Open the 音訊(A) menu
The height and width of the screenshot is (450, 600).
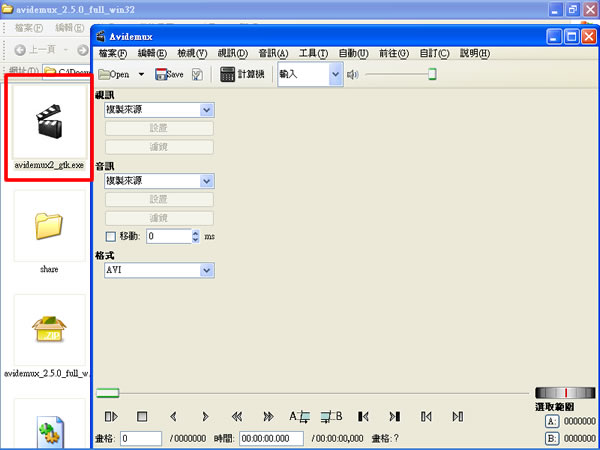click(x=274, y=53)
